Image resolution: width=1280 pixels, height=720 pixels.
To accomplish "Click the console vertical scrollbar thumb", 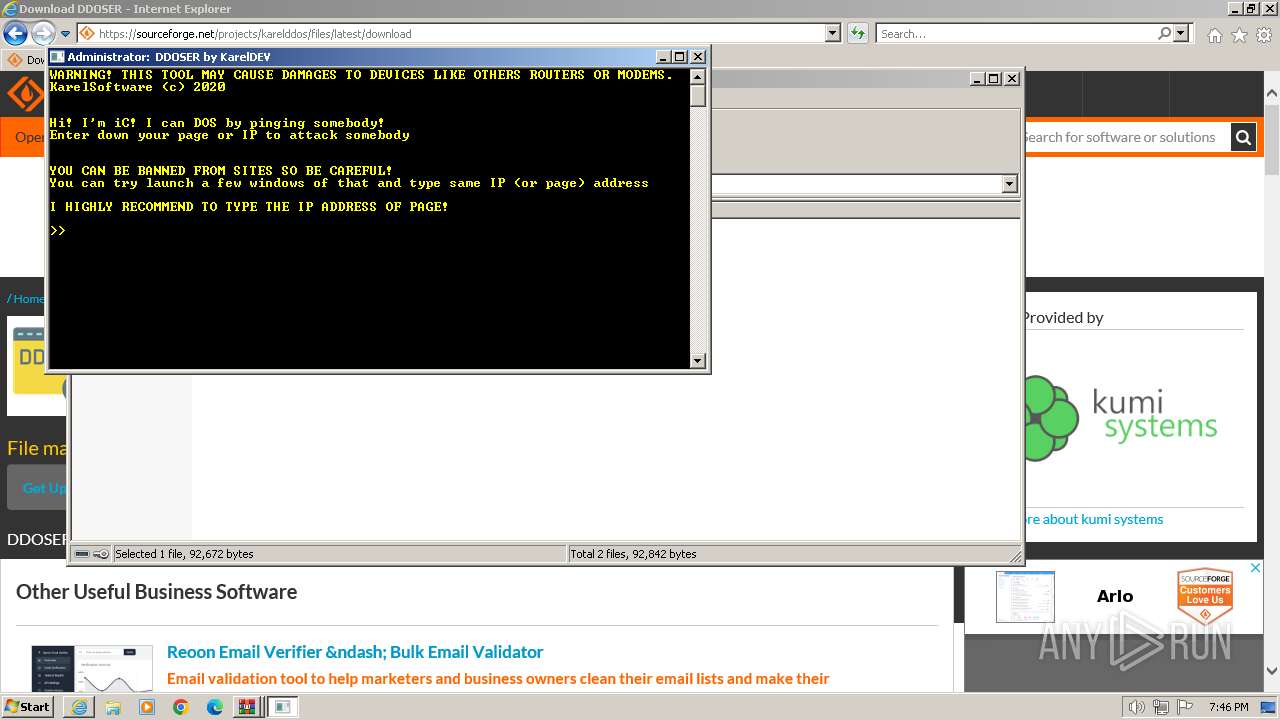I will 698,95.
